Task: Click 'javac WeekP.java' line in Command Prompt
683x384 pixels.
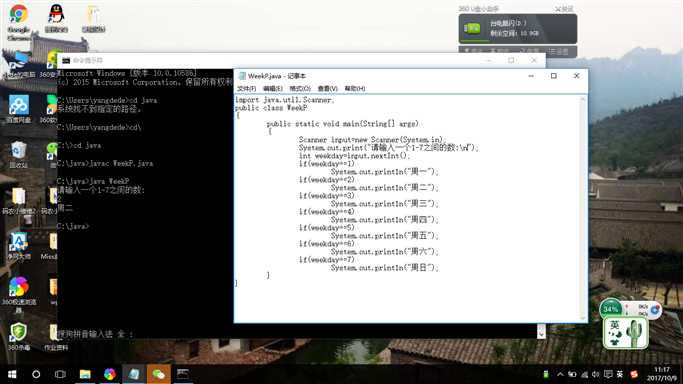Action: pos(105,163)
